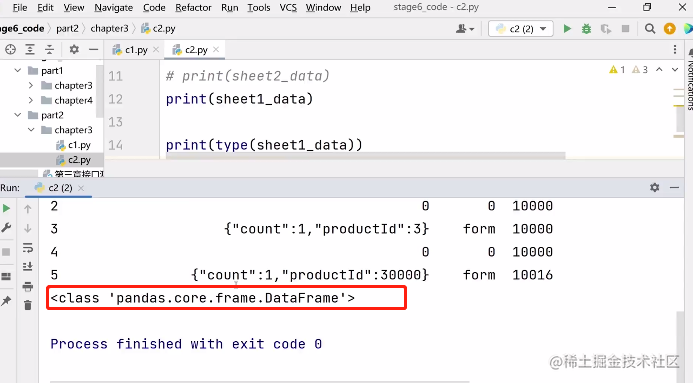
Task: Collapse the part1 folder
Action: click(x=18, y=70)
